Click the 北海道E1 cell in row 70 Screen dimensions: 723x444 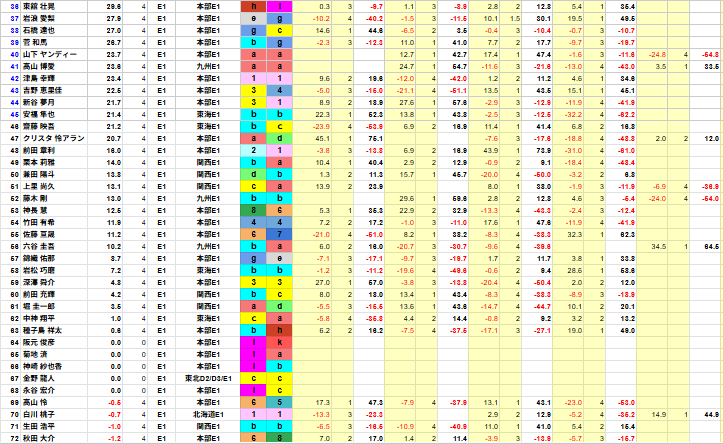point(208,414)
